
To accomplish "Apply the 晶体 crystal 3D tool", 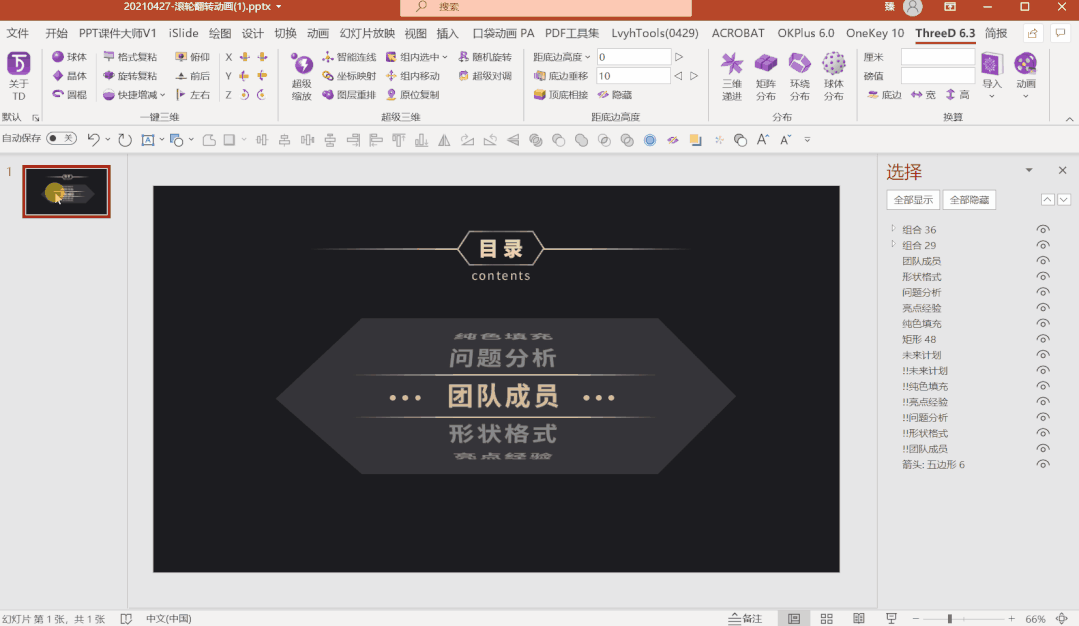I will [x=70, y=76].
